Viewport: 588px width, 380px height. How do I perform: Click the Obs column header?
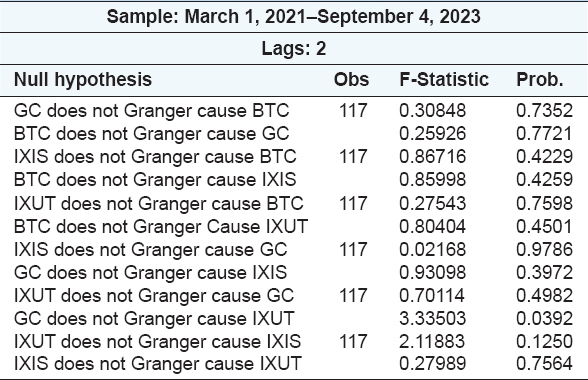click(x=351, y=80)
